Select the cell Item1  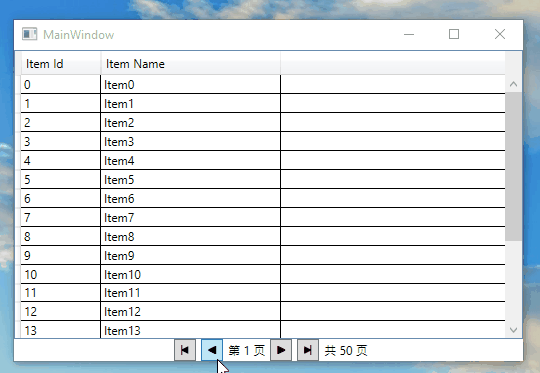[x=191, y=103]
